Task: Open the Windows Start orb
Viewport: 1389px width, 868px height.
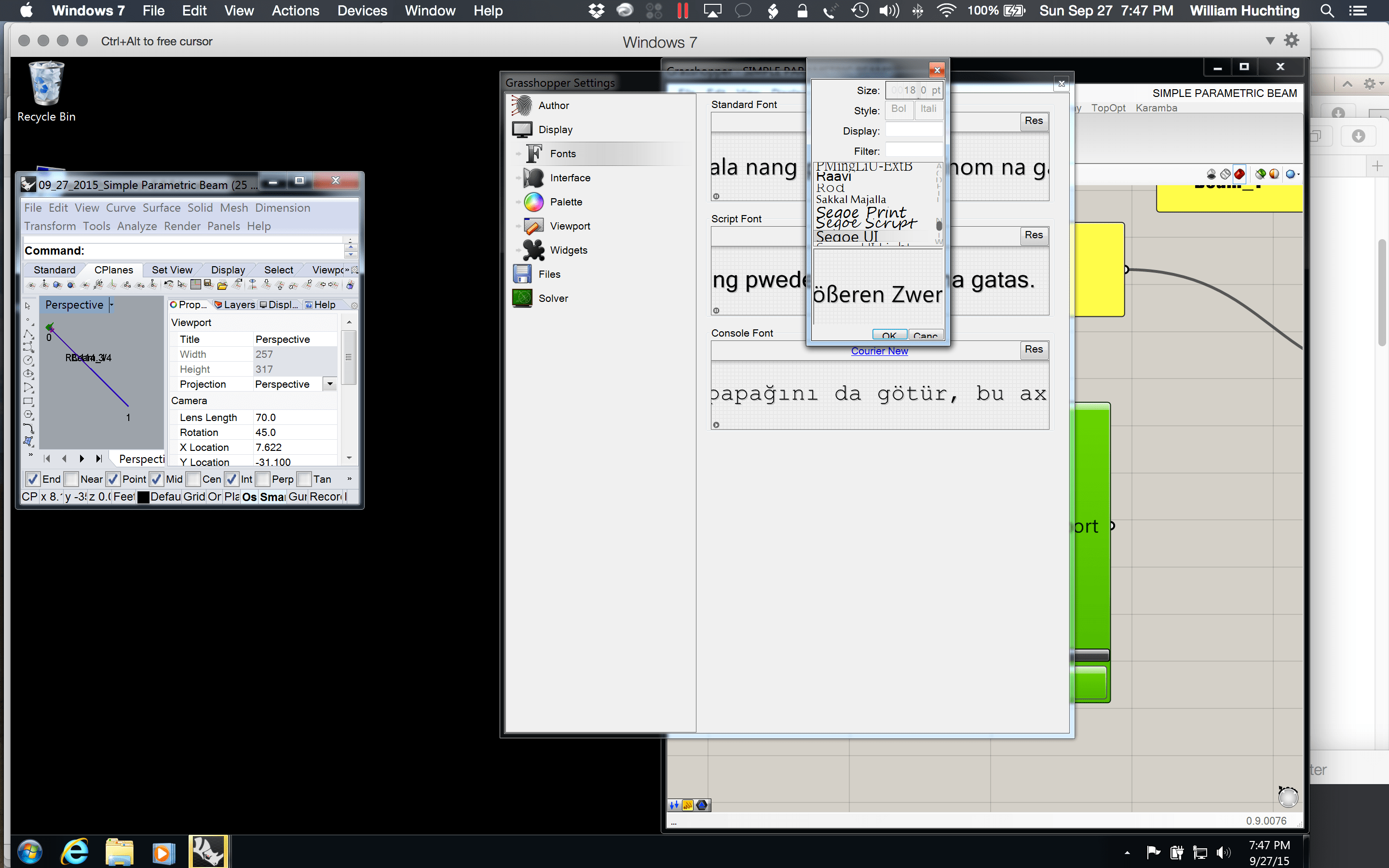Action: tap(29, 852)
